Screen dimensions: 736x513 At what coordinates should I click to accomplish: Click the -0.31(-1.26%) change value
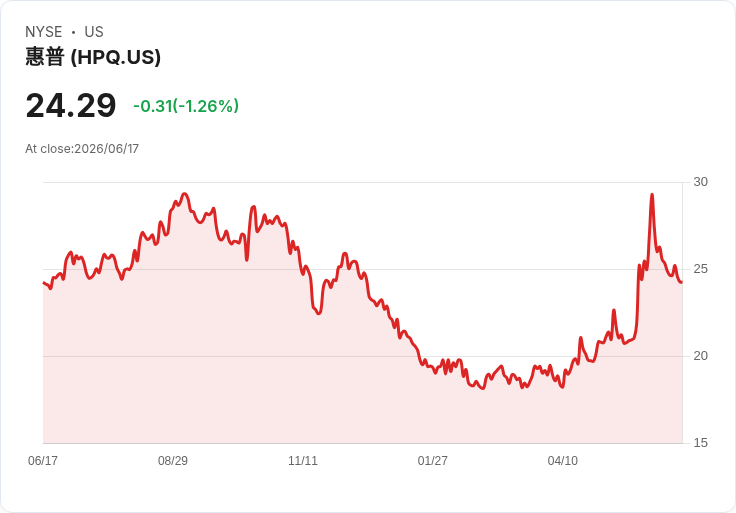(186, 106)
